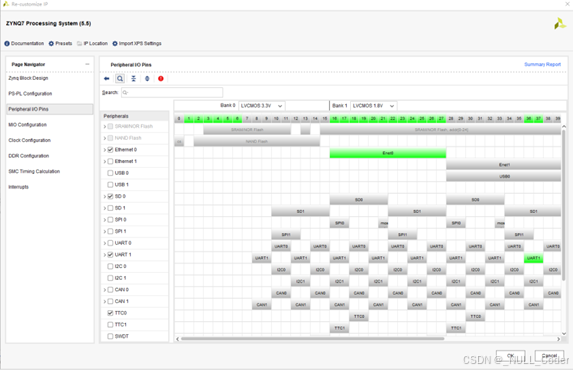Expand the CAN 0 tree node
Image resolution: width=573 pixels, height=371 pixels.
pyautogui.click(x=105, y=290)
